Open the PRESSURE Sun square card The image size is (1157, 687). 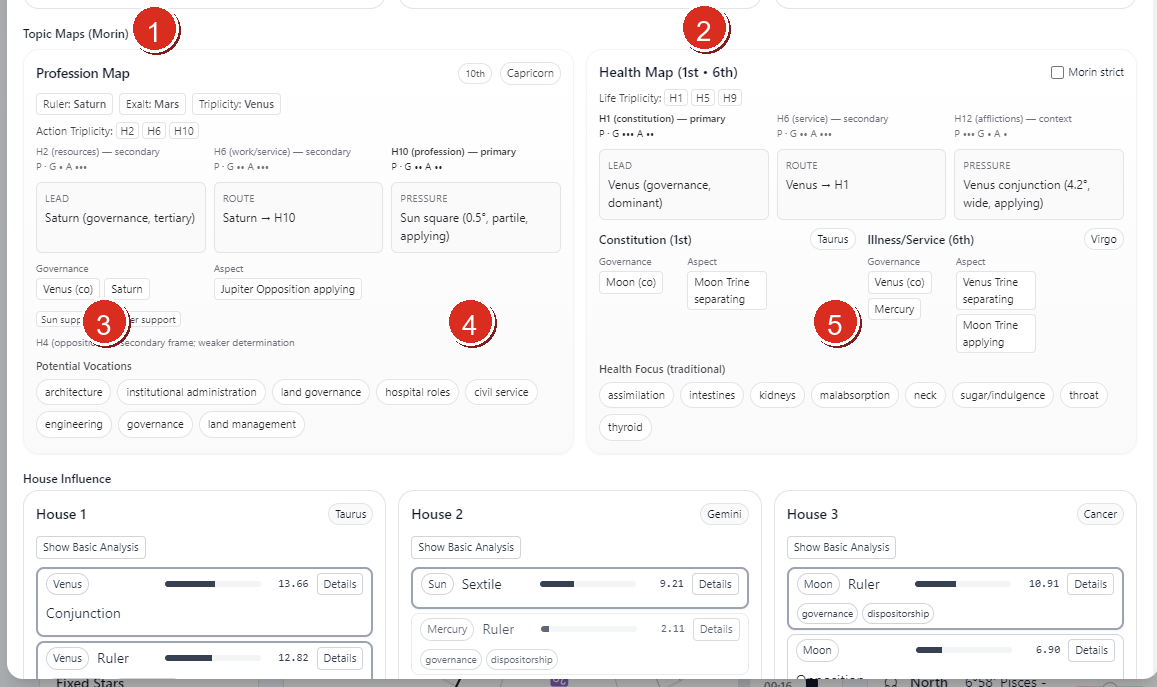[x=476, y=218]
